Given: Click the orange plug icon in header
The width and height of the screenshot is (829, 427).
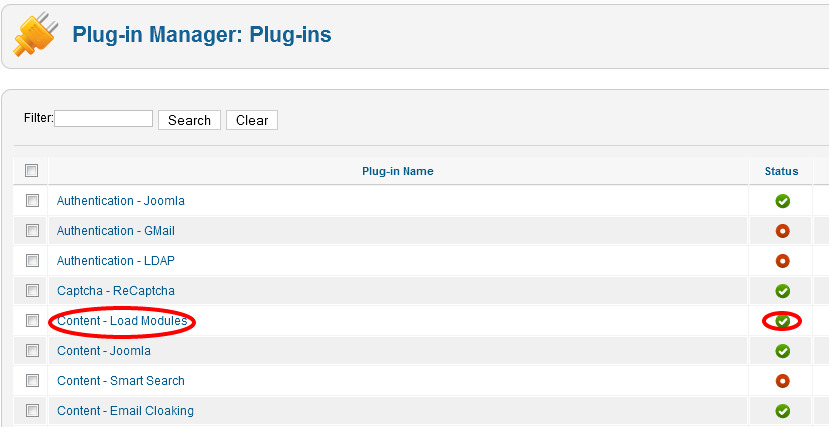Looking at the screenshot, I should click(x=35, y=35).
